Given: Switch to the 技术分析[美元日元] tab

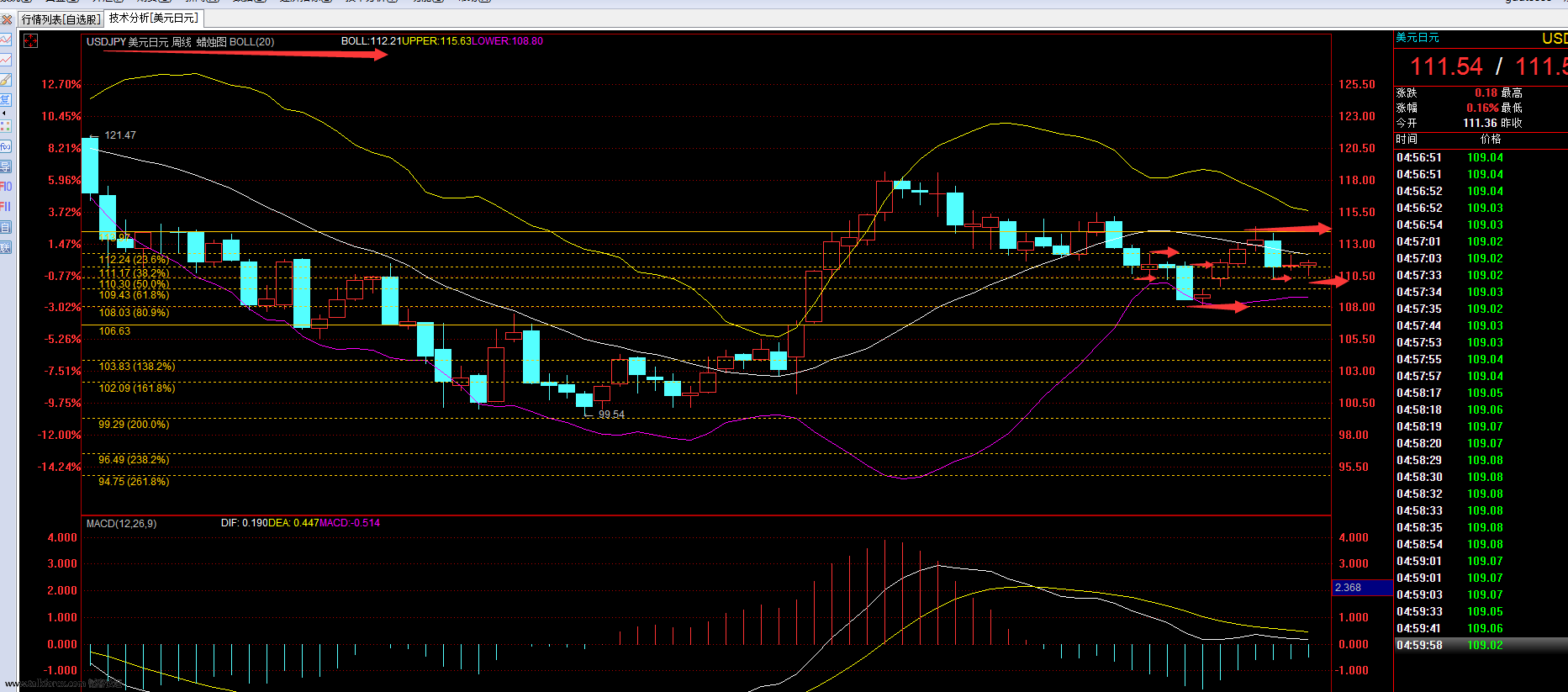Looking at the screenshot, I should coord(154,18).
